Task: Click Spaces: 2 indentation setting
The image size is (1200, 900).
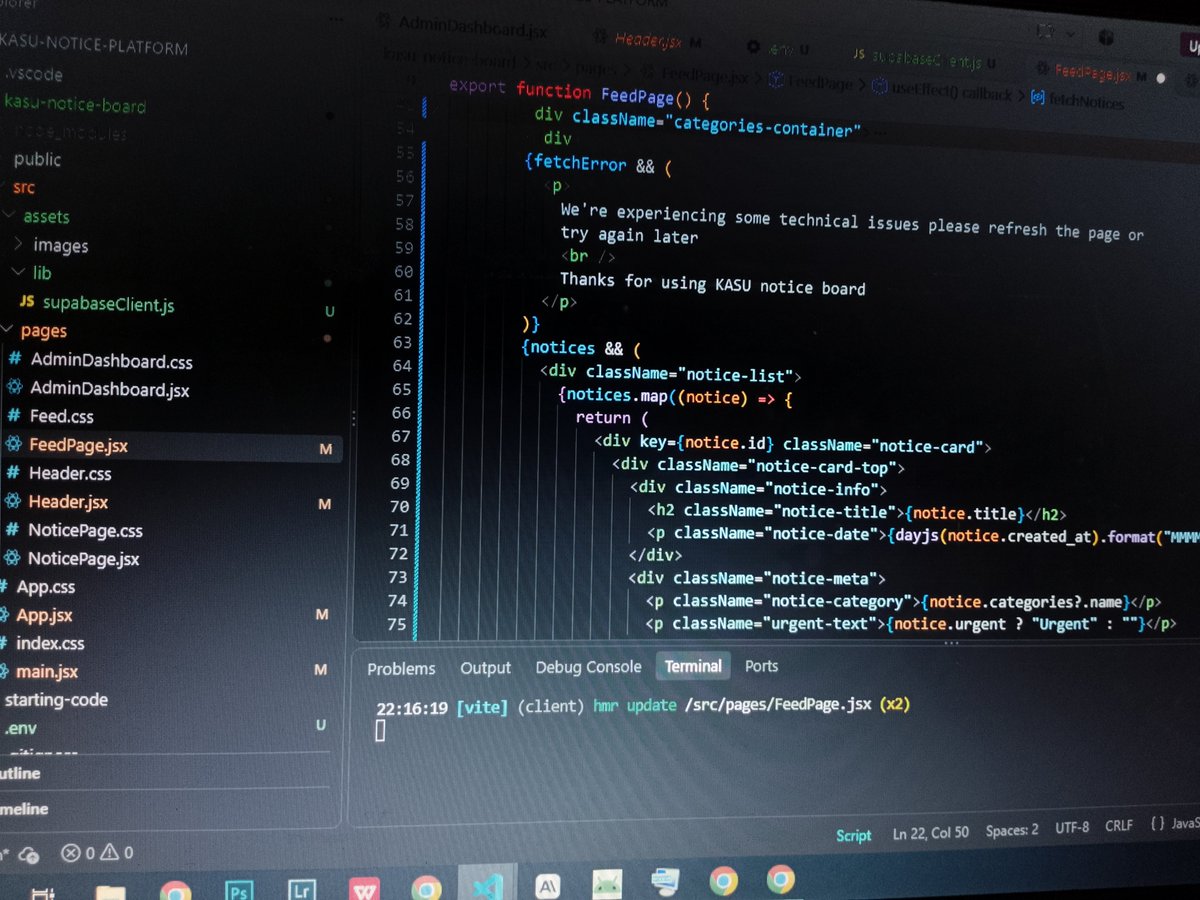Action: [1011, 830]
